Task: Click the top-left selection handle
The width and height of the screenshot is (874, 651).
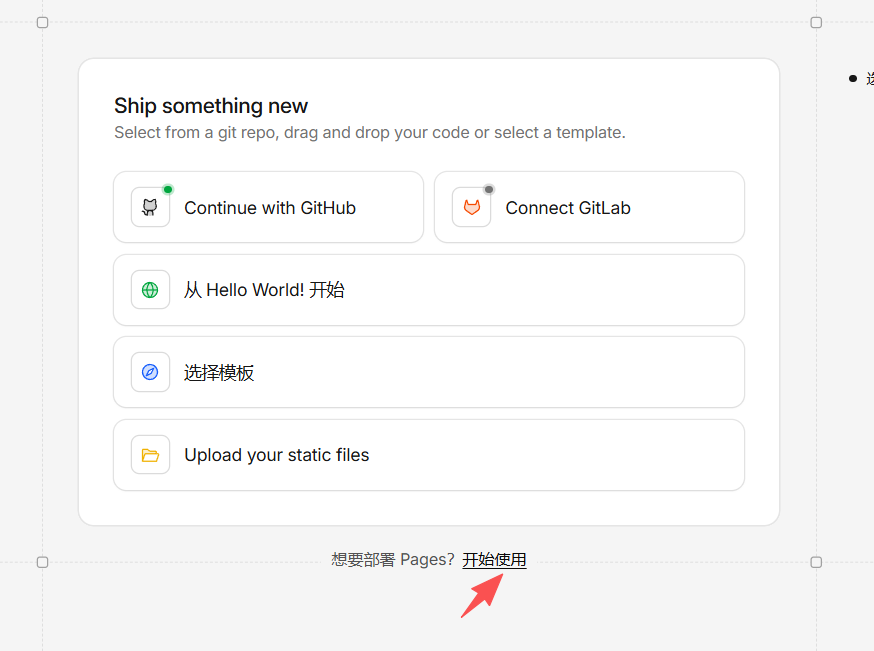Action: [x=42, y=22]
